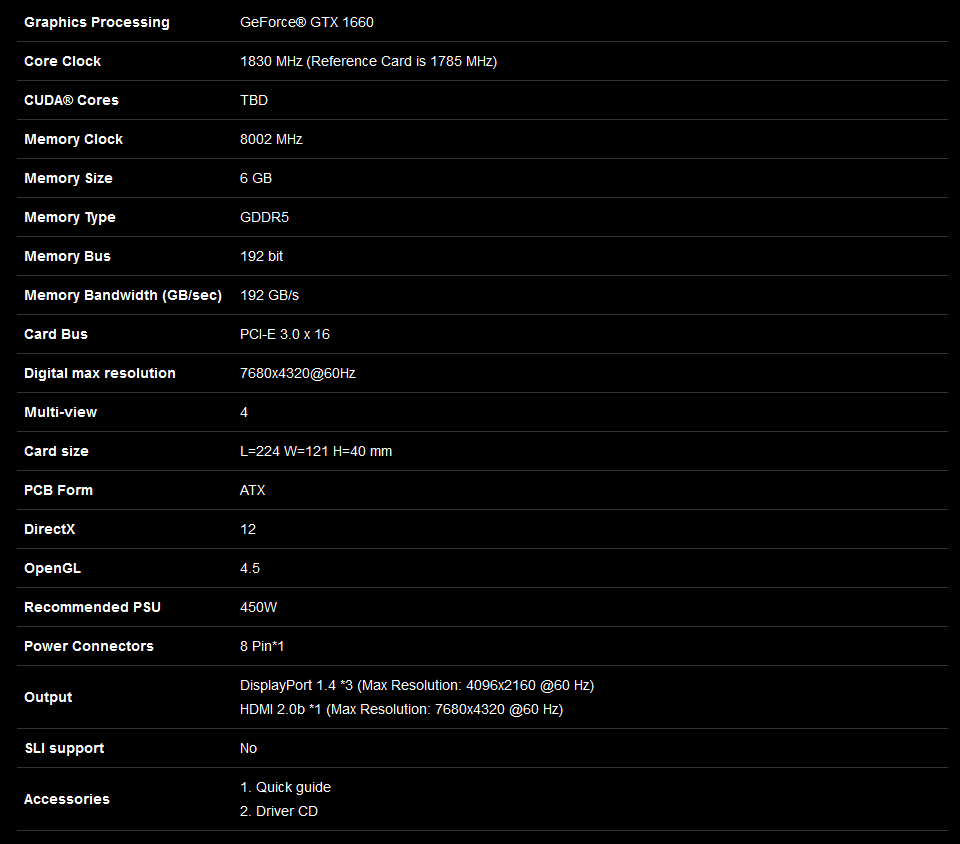This screenshot has height=844, width=960.
Task: Select the Driver CD accessory entry
Action: point(279,811)
